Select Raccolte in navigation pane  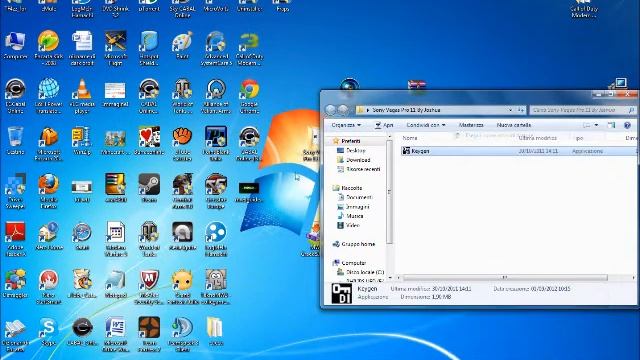point(351,188)
